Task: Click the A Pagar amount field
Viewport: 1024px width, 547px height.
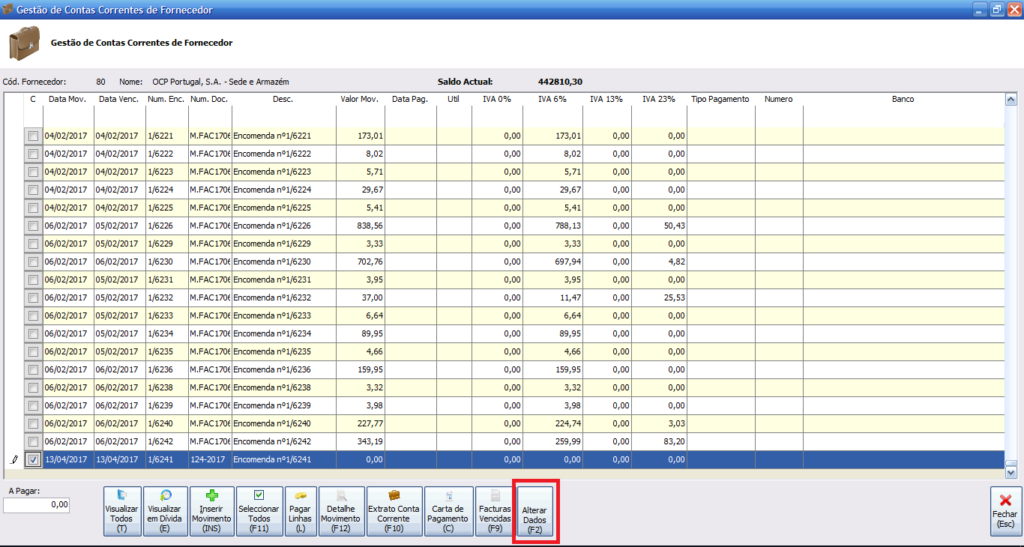Action: coord(37,506)
